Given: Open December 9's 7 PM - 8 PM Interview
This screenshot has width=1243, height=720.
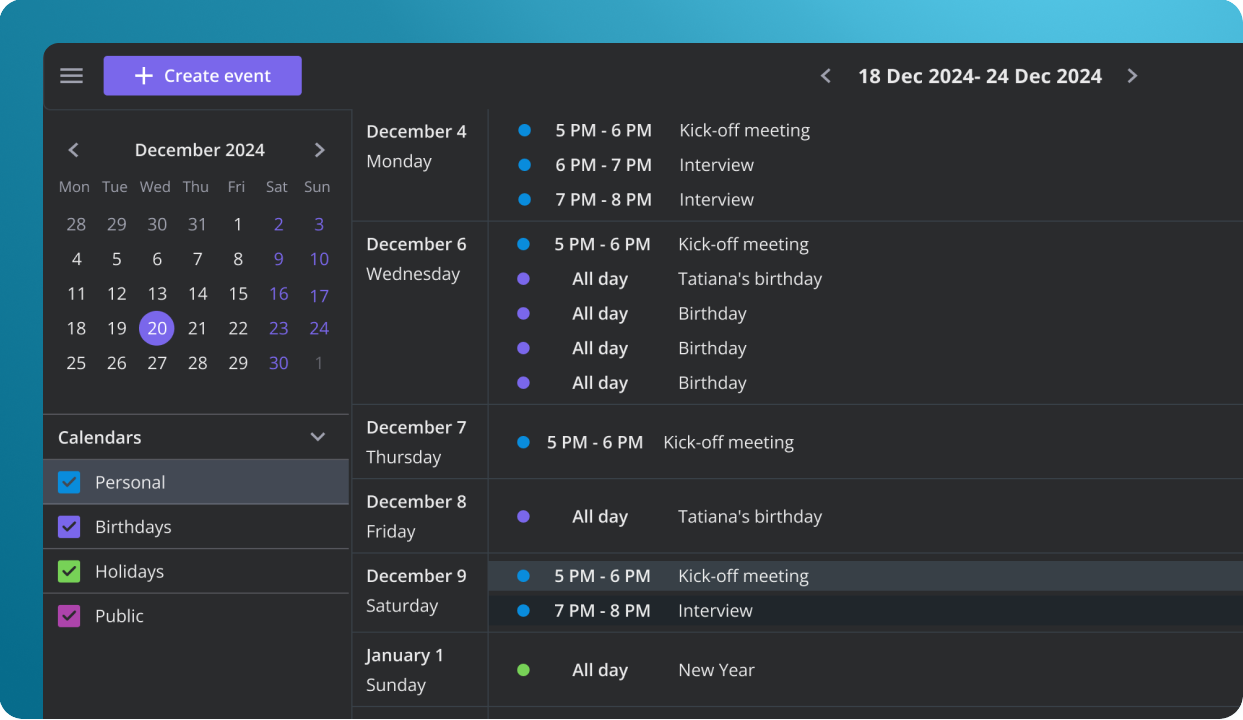Looking at the screenshot, I should pyautogui.click(x=866, y=611).
